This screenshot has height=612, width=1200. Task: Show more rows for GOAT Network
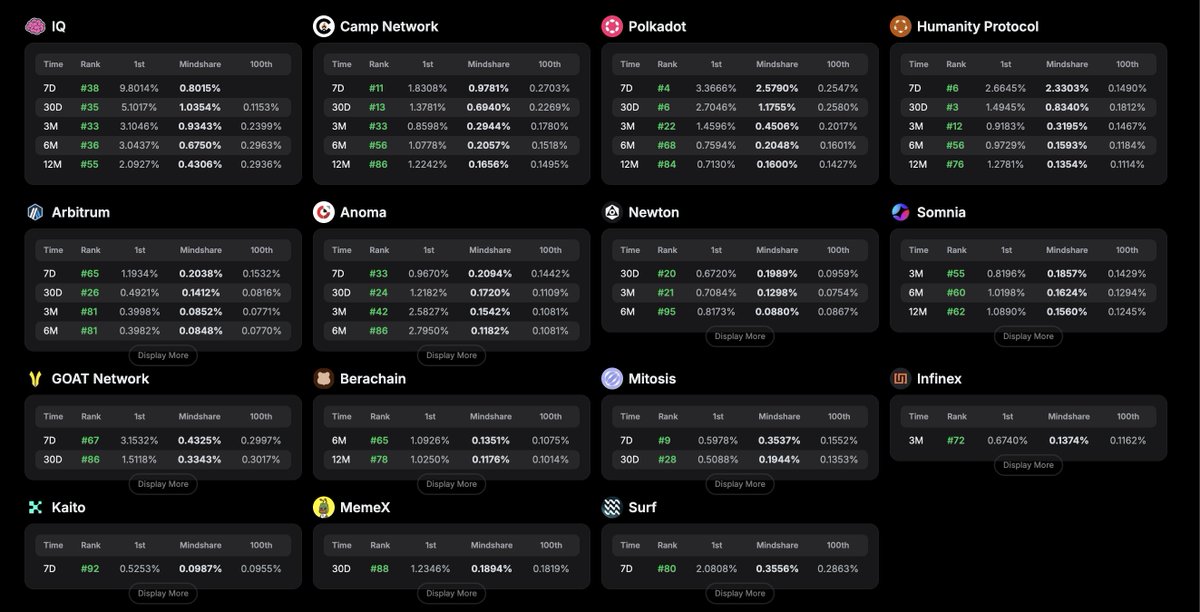163,484
